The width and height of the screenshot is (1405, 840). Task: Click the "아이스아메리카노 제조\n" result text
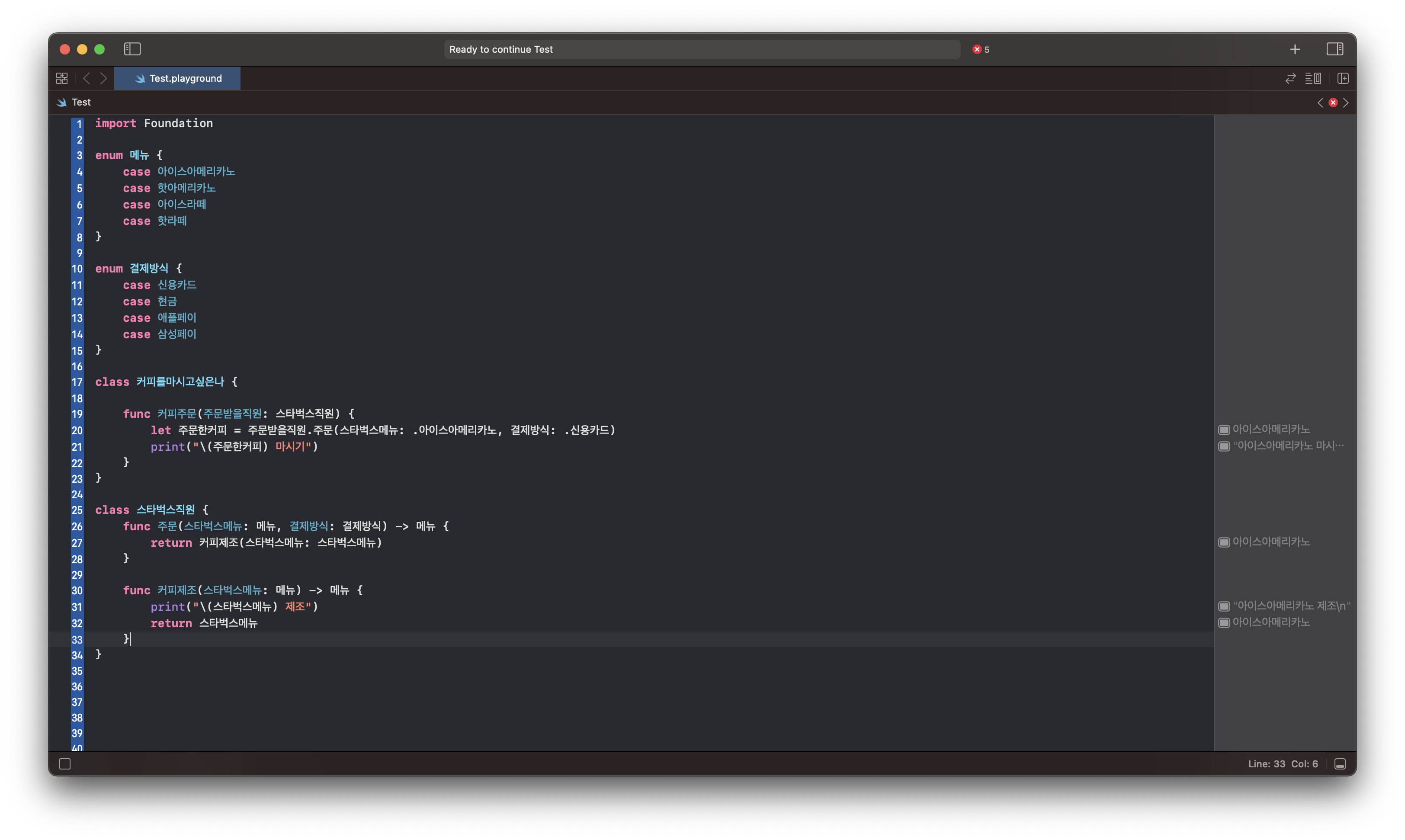pyautogui.click(x=1291, y=606)
